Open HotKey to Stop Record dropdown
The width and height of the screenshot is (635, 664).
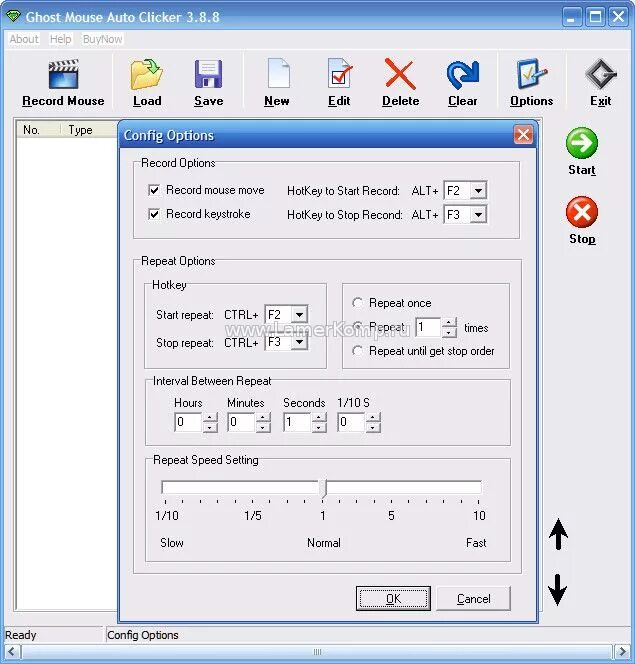point(478,215)
